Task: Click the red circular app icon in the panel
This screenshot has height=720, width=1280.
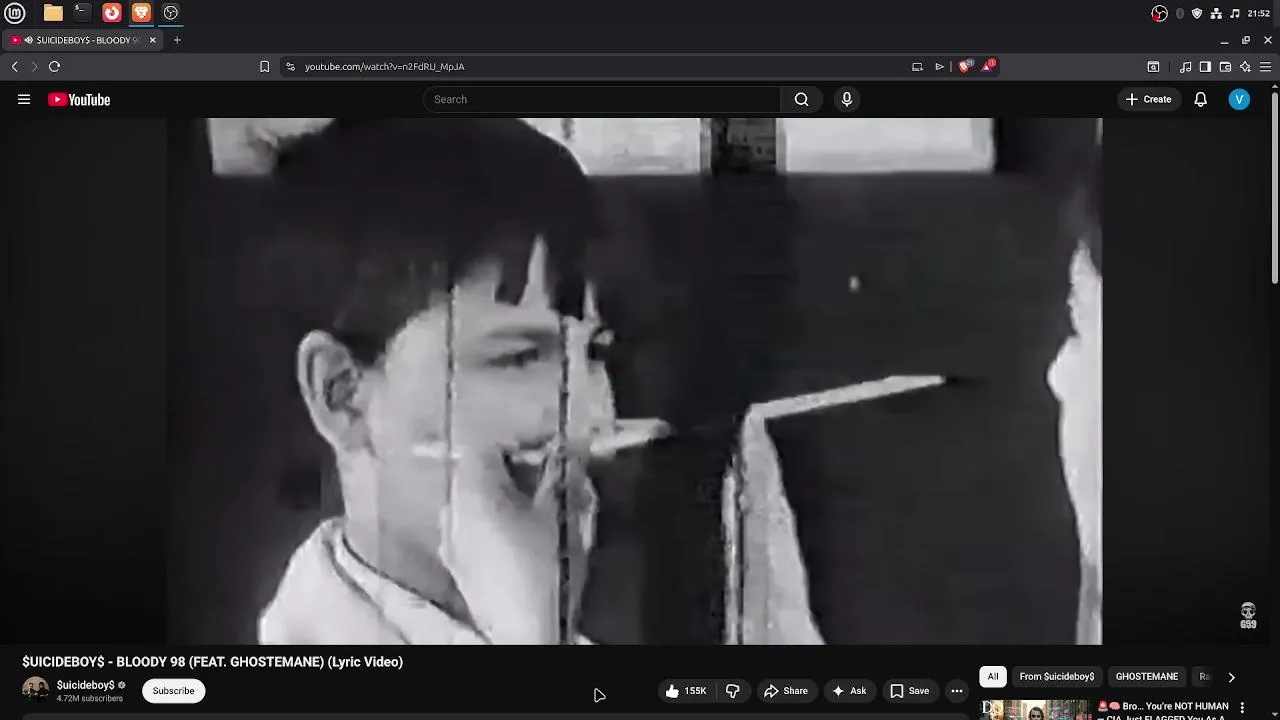Action: point(112,13)
